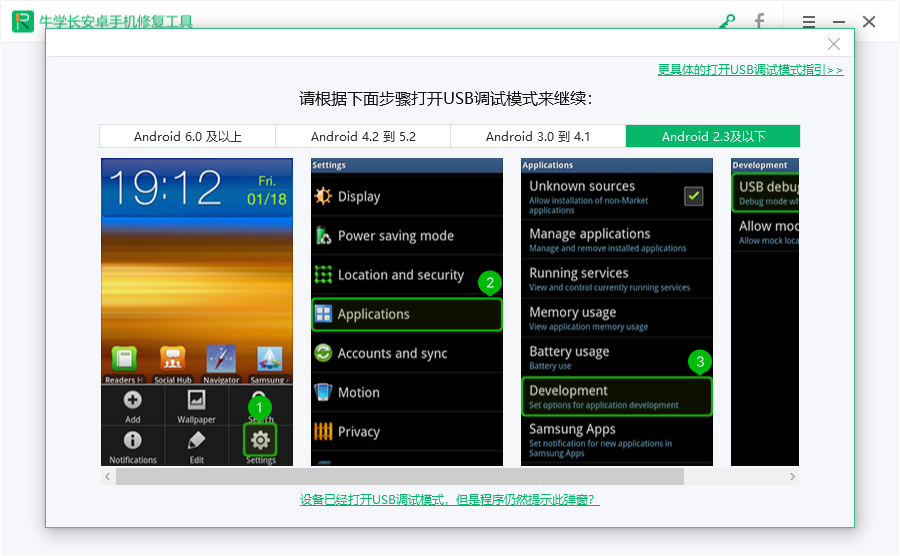Click the 'Accounts and sync' label
The width and height of the screenshot is (900, 556).
(x=393, y=353)
